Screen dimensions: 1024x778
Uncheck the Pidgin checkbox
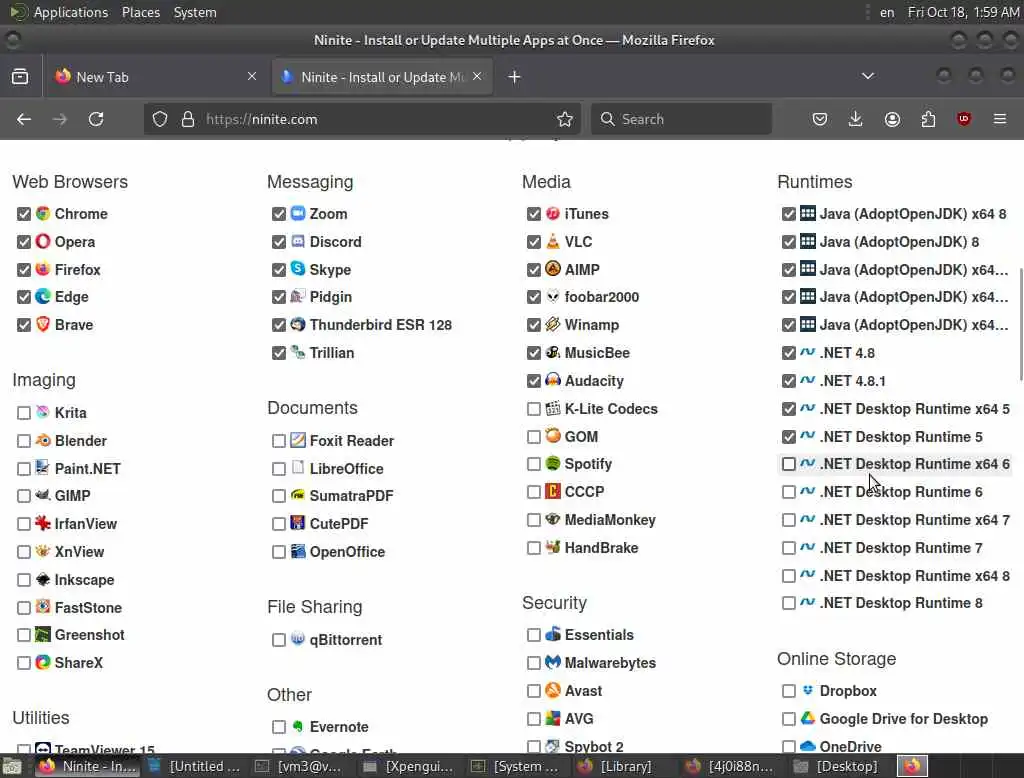pos(279,297)
